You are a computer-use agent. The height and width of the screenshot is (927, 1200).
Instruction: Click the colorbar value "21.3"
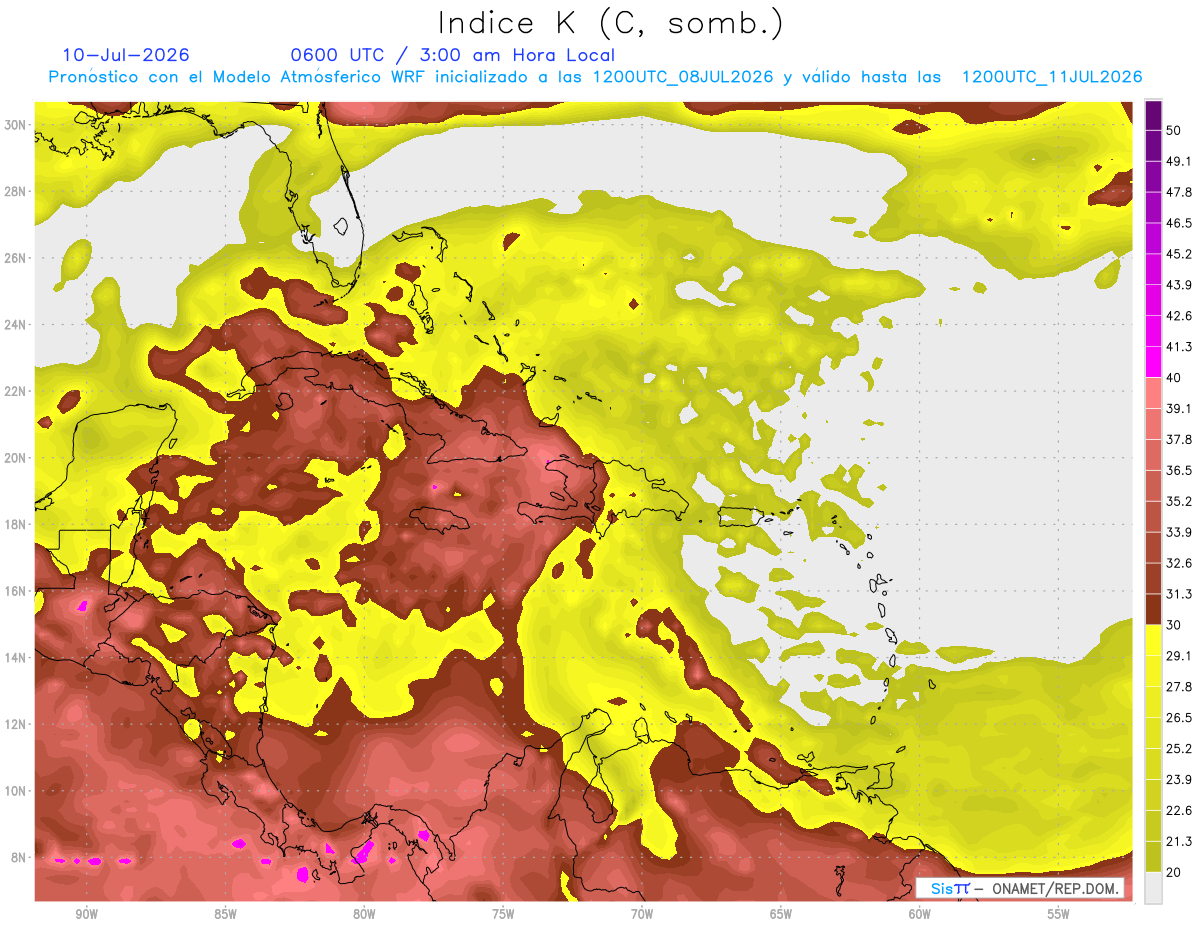[1179, 842]
